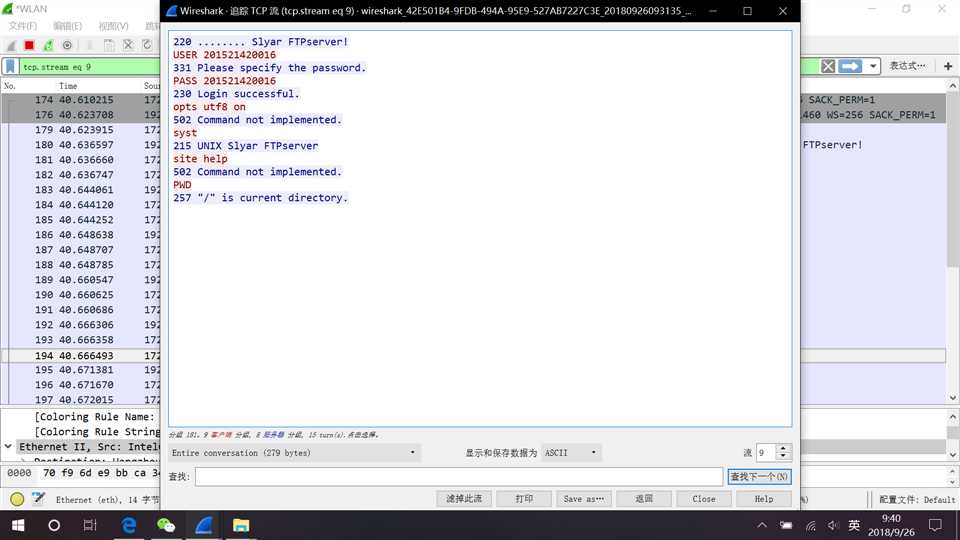
Task: Click the battery tray icon
Action: coord(786,526)
